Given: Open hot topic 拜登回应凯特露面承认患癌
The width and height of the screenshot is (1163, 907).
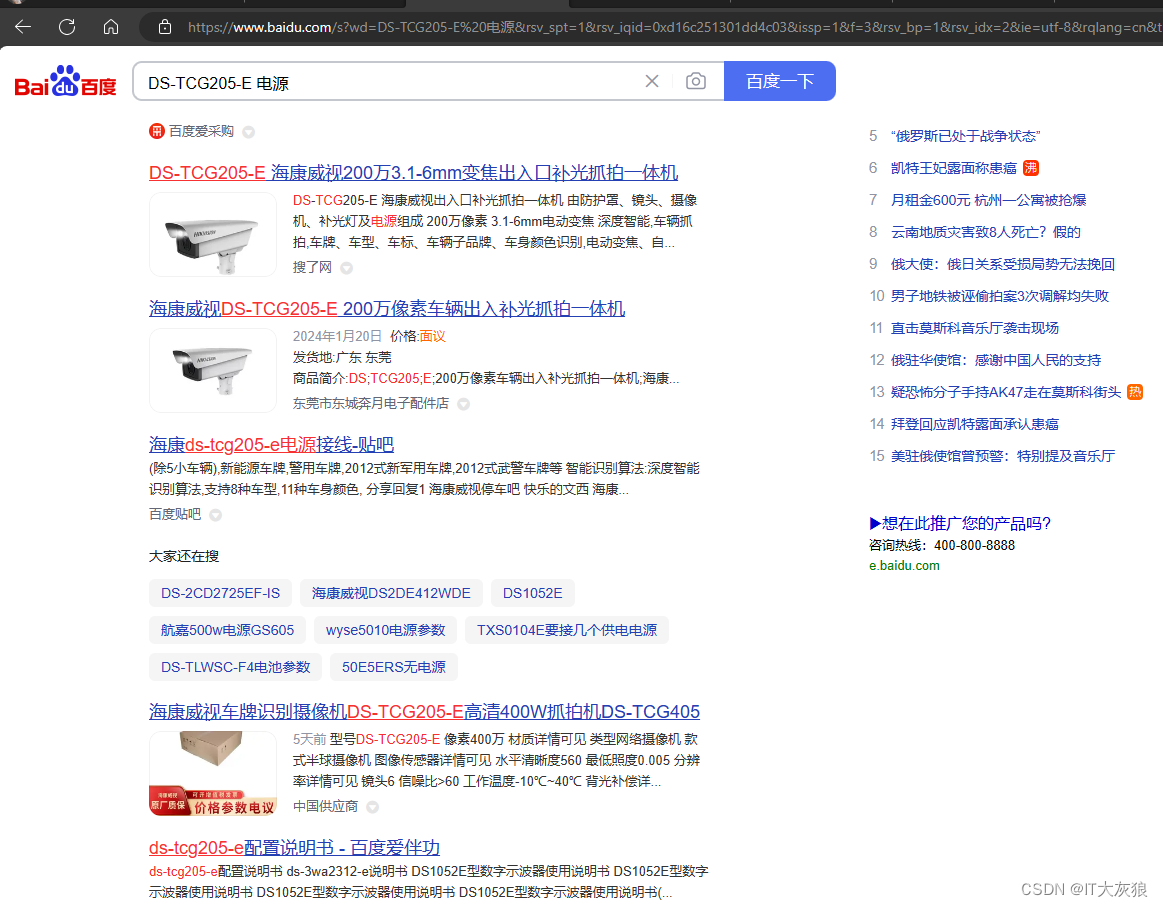Looking at the screenshot, I should tap(974, 424).
